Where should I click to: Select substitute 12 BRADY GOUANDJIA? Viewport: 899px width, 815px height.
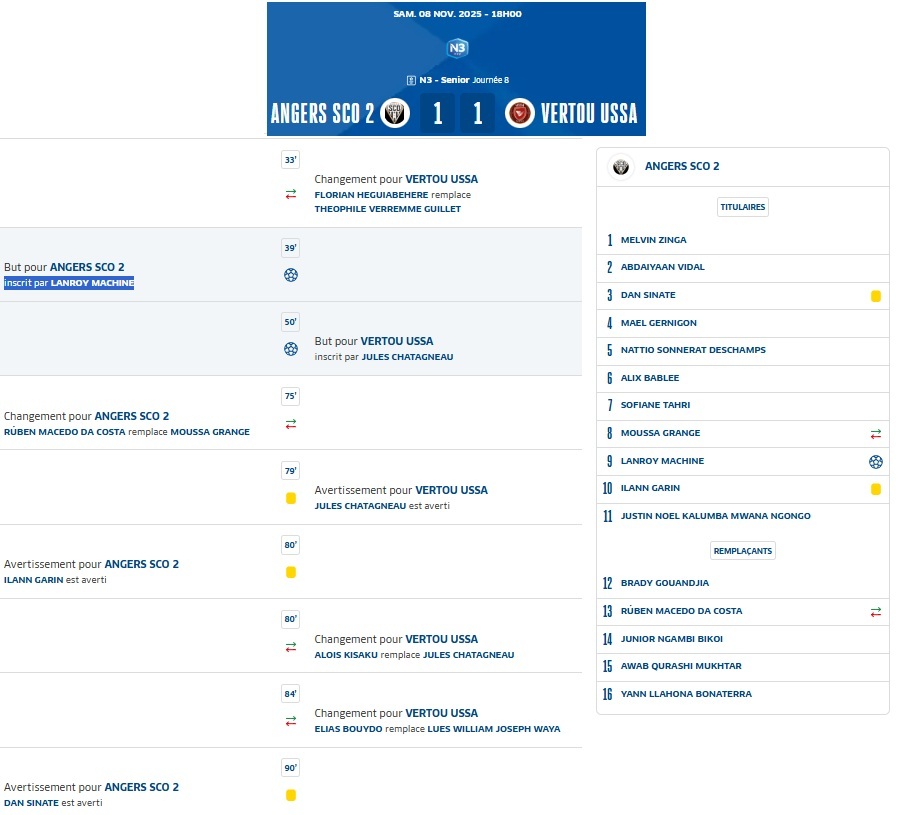(742, 583)
